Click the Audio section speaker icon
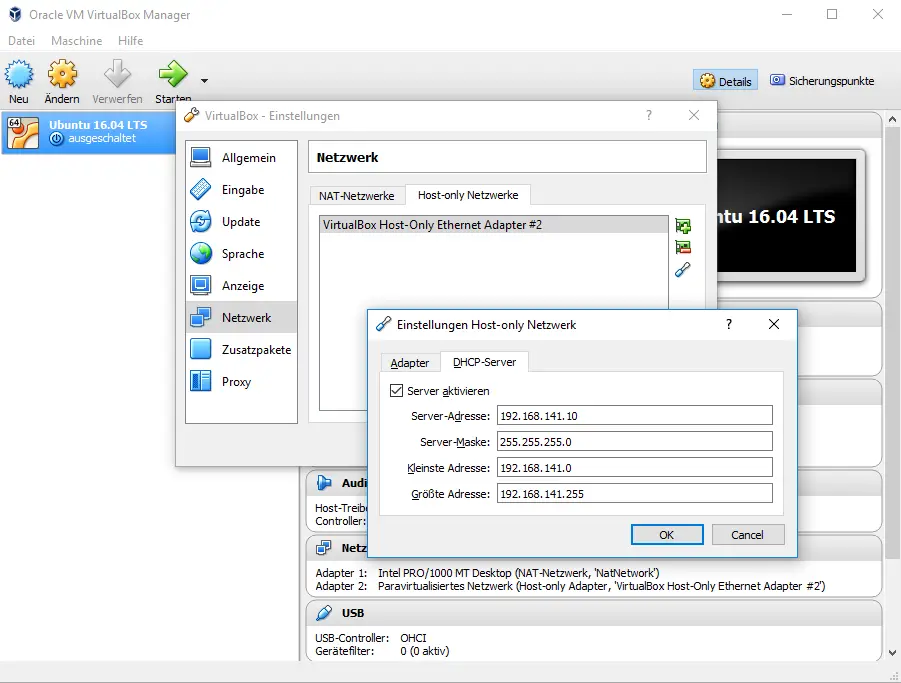 (x=324, y=483)
